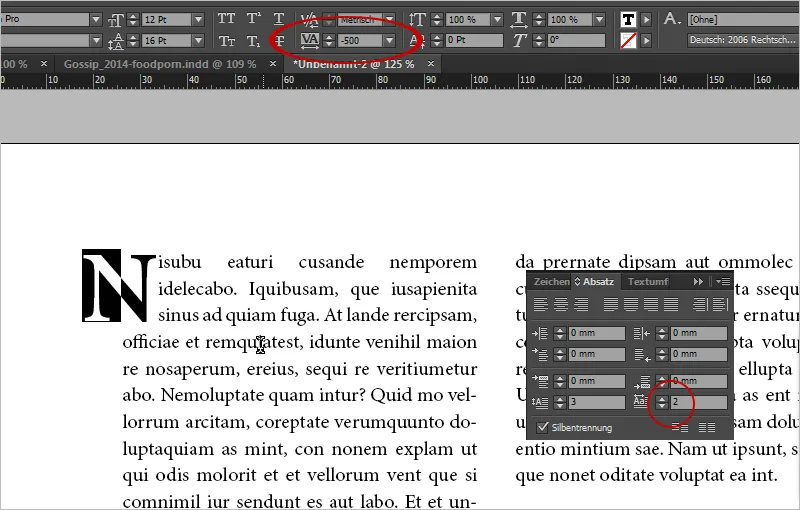The image size is (800, 510).
Task: Click the font size icon
Action: [x=116, y=20]
